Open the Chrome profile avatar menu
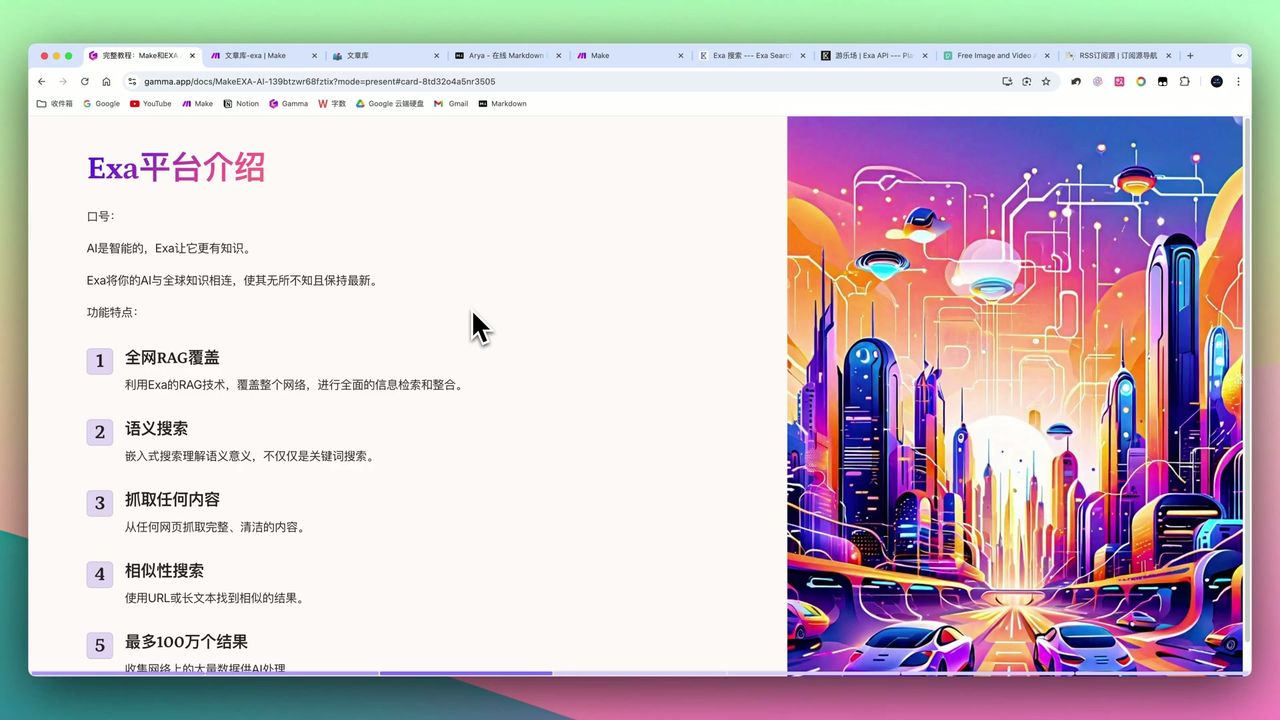Image resolution: width=1280 pixels, height=720 pixels. (1217, 81)
